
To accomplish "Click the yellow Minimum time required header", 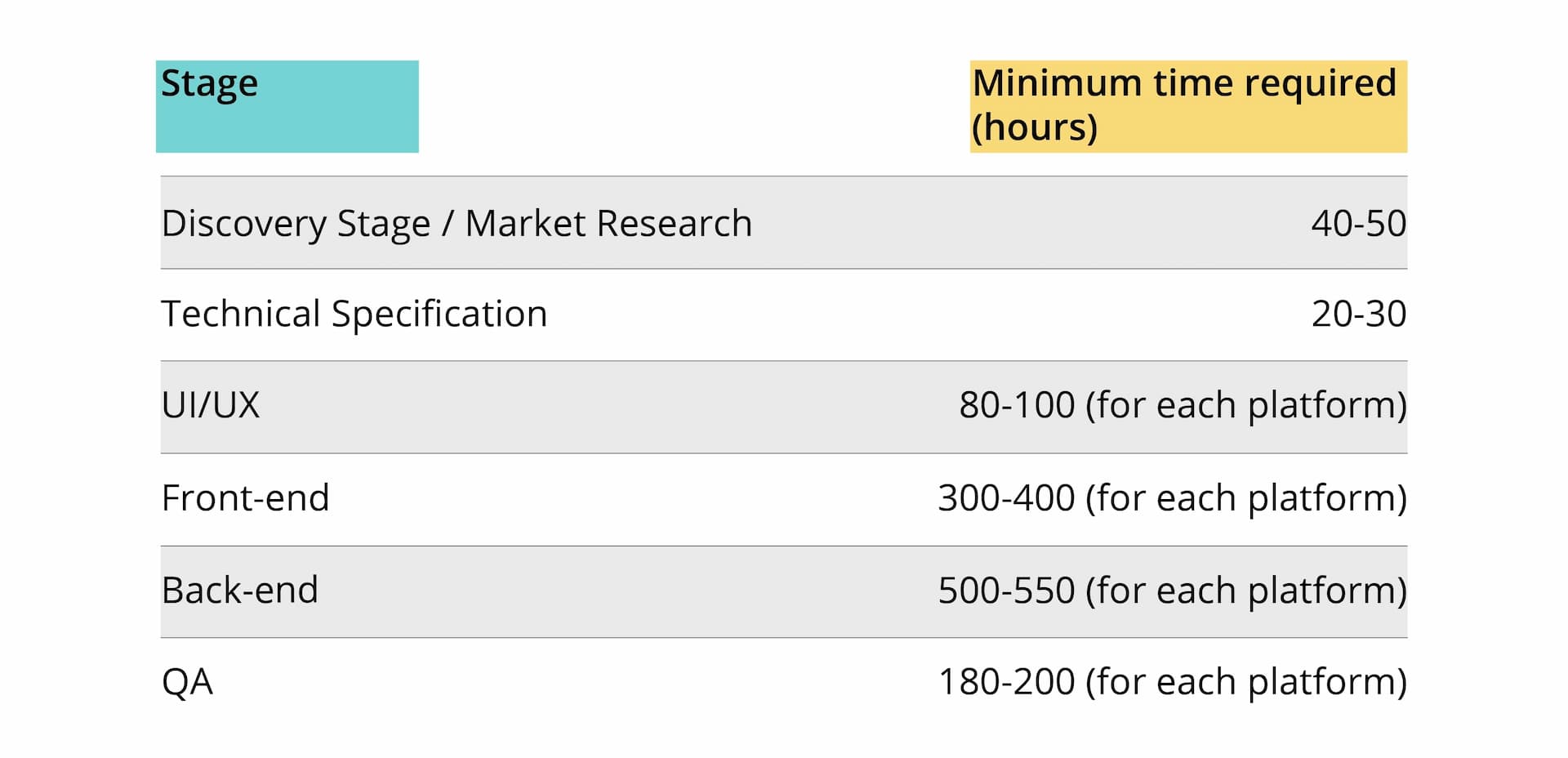I will point(1188,106).
